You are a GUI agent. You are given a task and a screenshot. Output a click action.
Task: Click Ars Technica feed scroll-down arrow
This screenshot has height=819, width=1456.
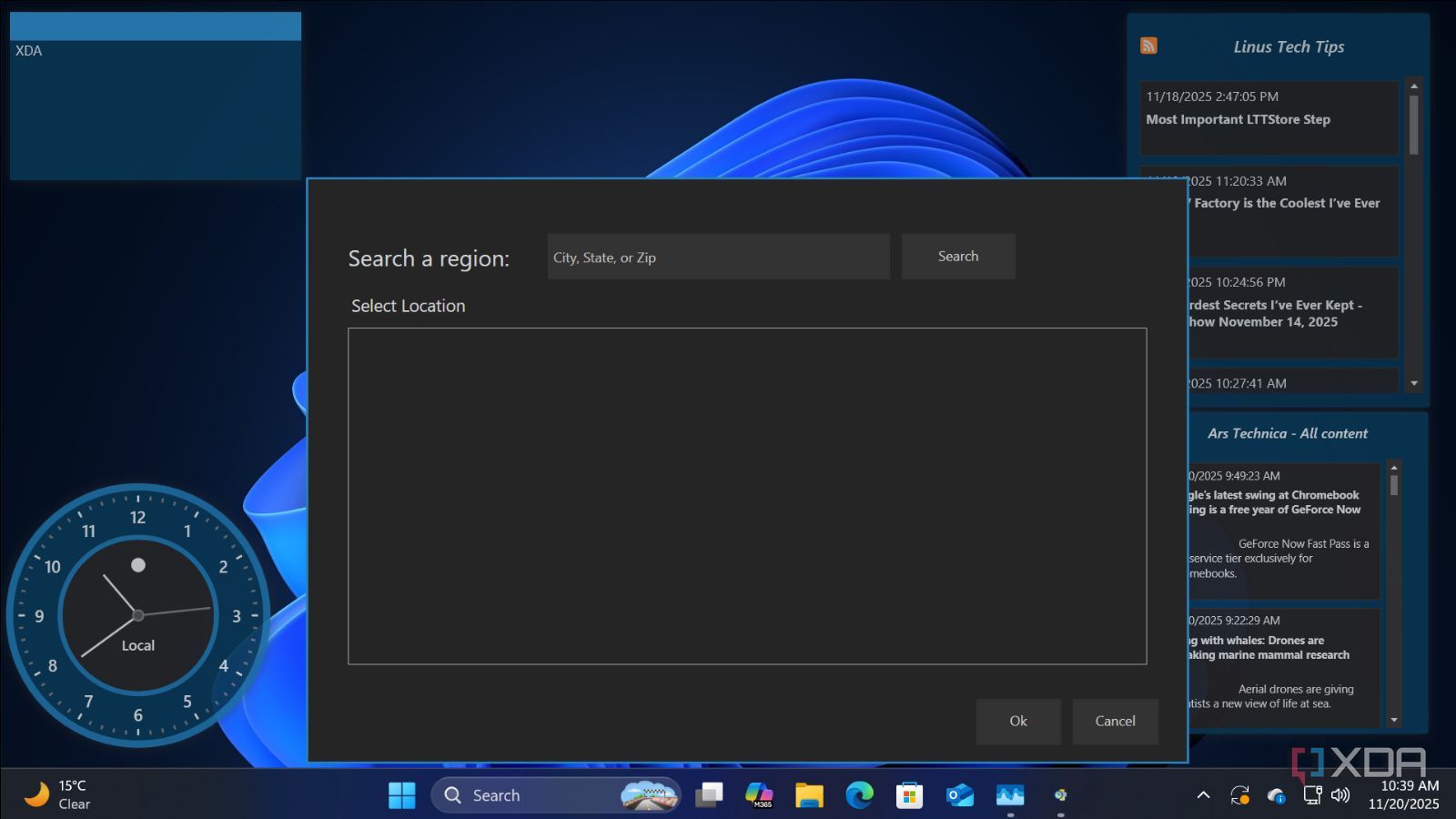1394,720
